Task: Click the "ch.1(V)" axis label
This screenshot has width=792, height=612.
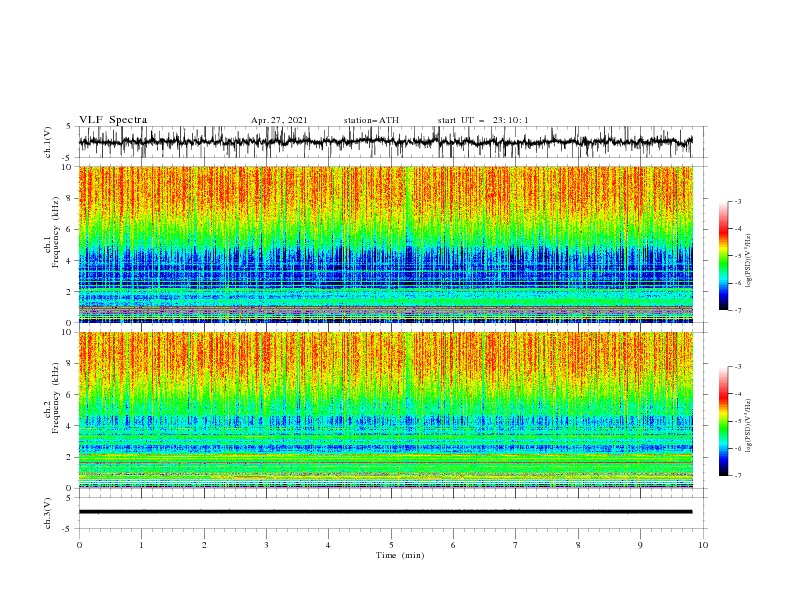Action: (x=48, y=142)
